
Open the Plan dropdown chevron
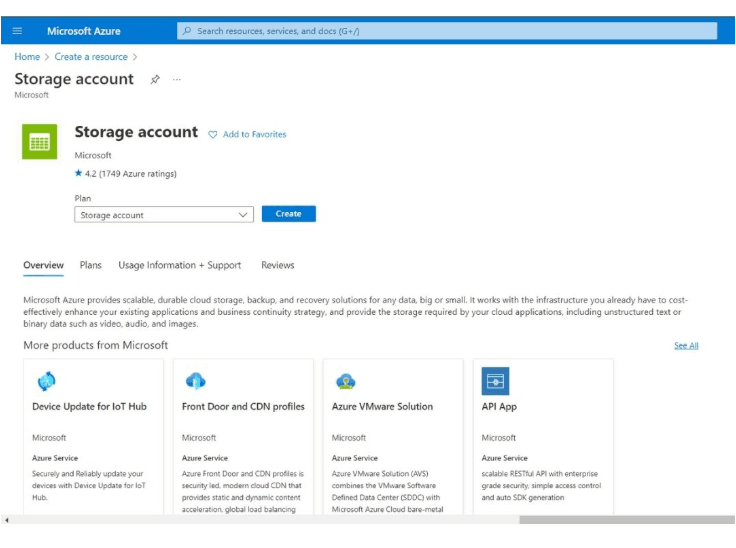click(x=243, y=215)
